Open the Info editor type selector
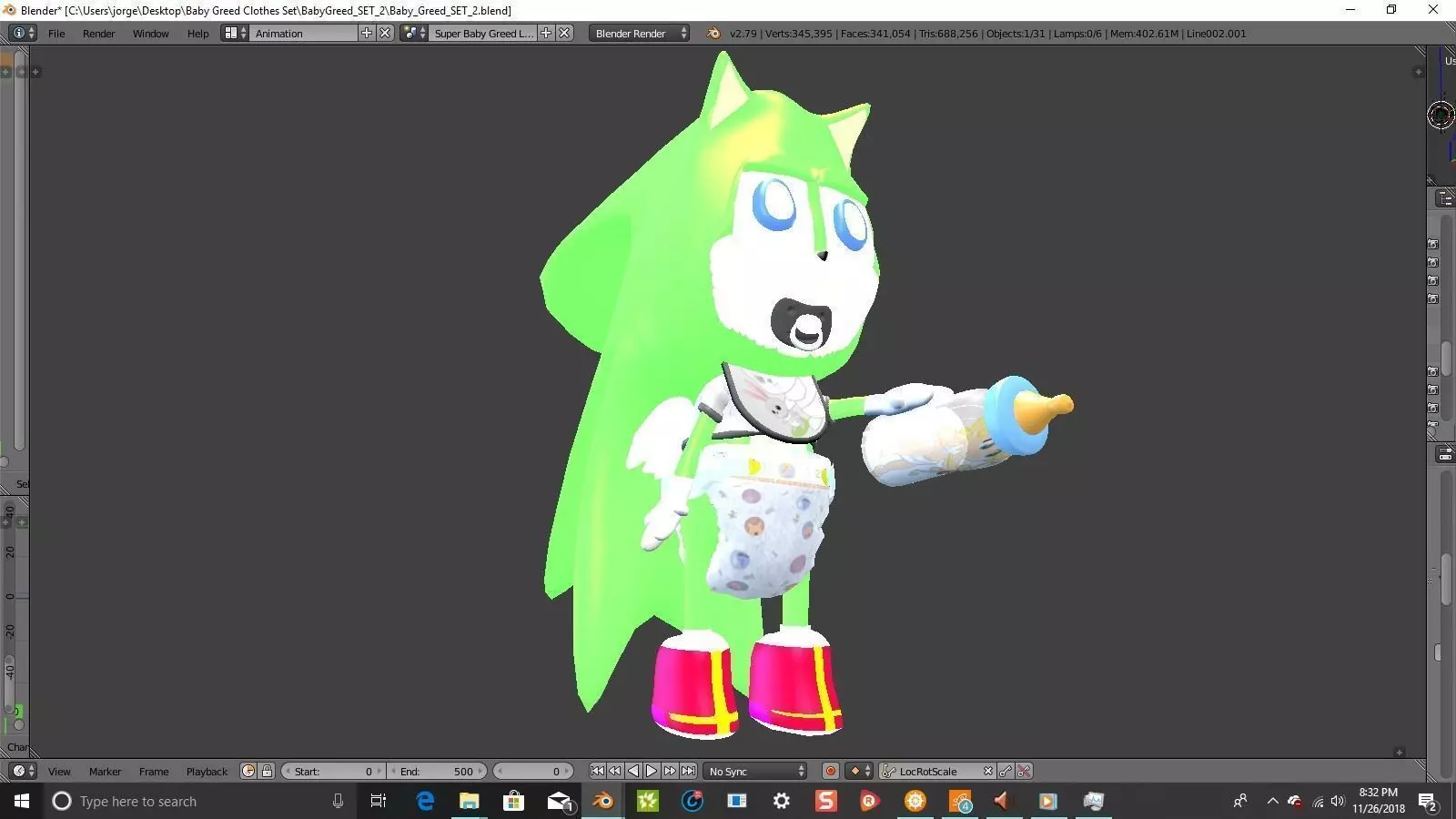The height and width of the screenshot is (819, 1456). [22, 33]
